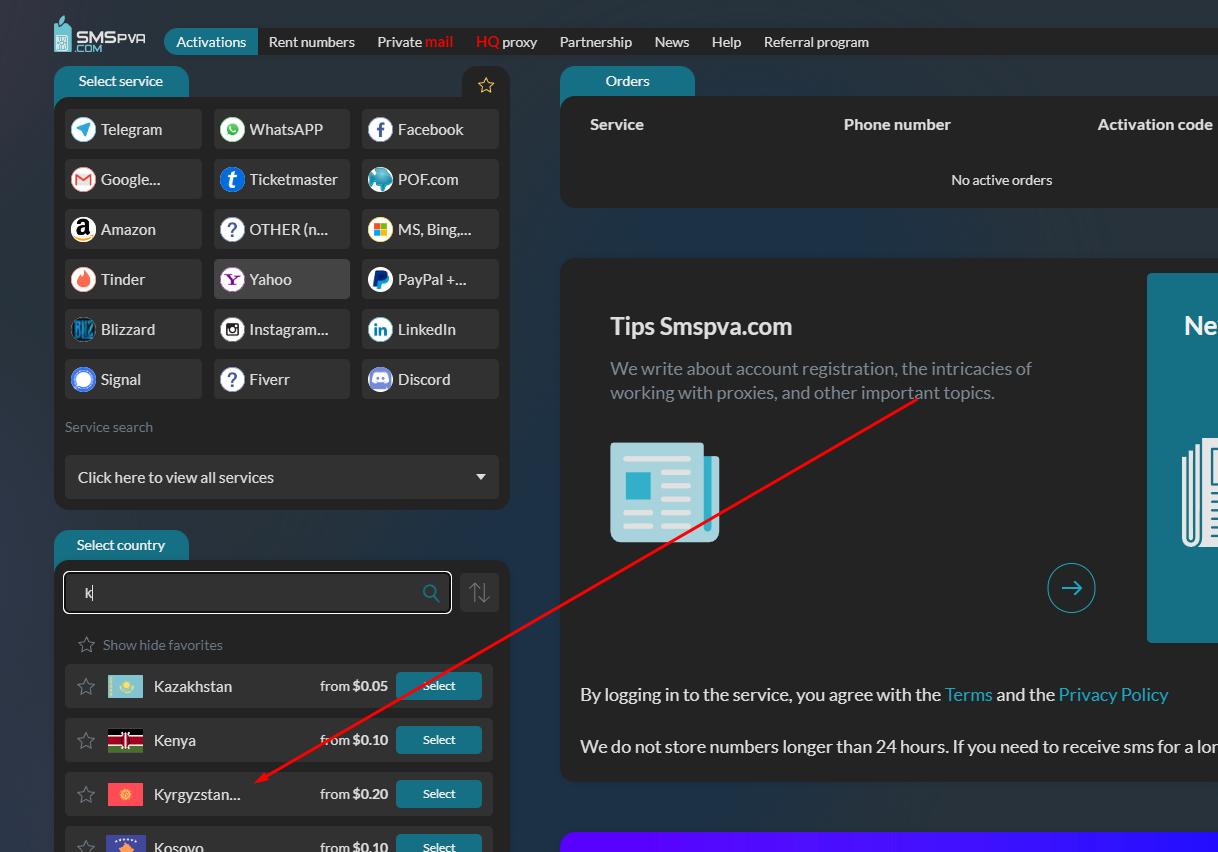Toggle Show hide favorites
The width and height of the screenshot is (1218, 852).
[x=150, y=645]
